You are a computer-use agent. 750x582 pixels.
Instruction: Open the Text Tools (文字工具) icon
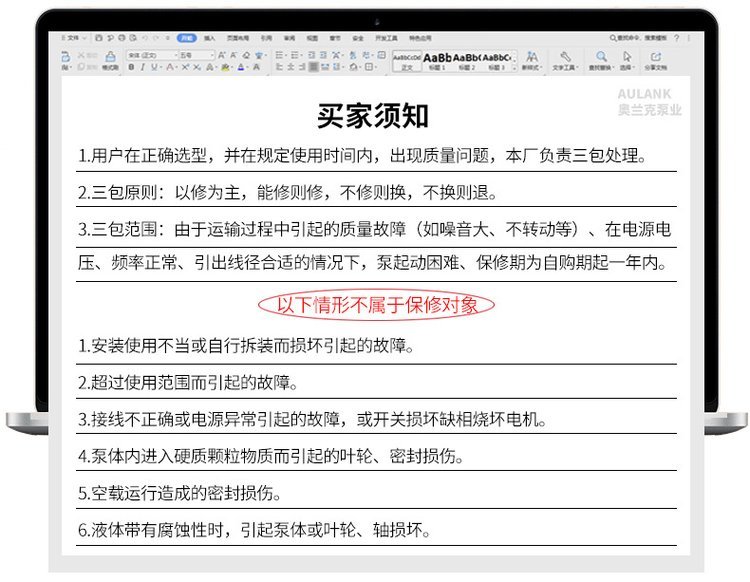[x=565, y=61]
